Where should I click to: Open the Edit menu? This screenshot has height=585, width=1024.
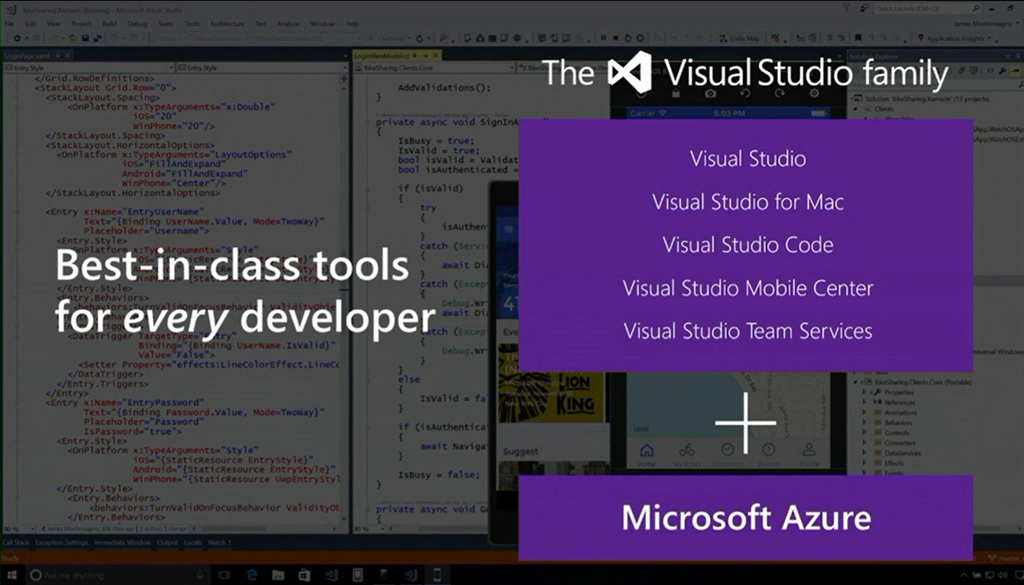coord(31,24)
